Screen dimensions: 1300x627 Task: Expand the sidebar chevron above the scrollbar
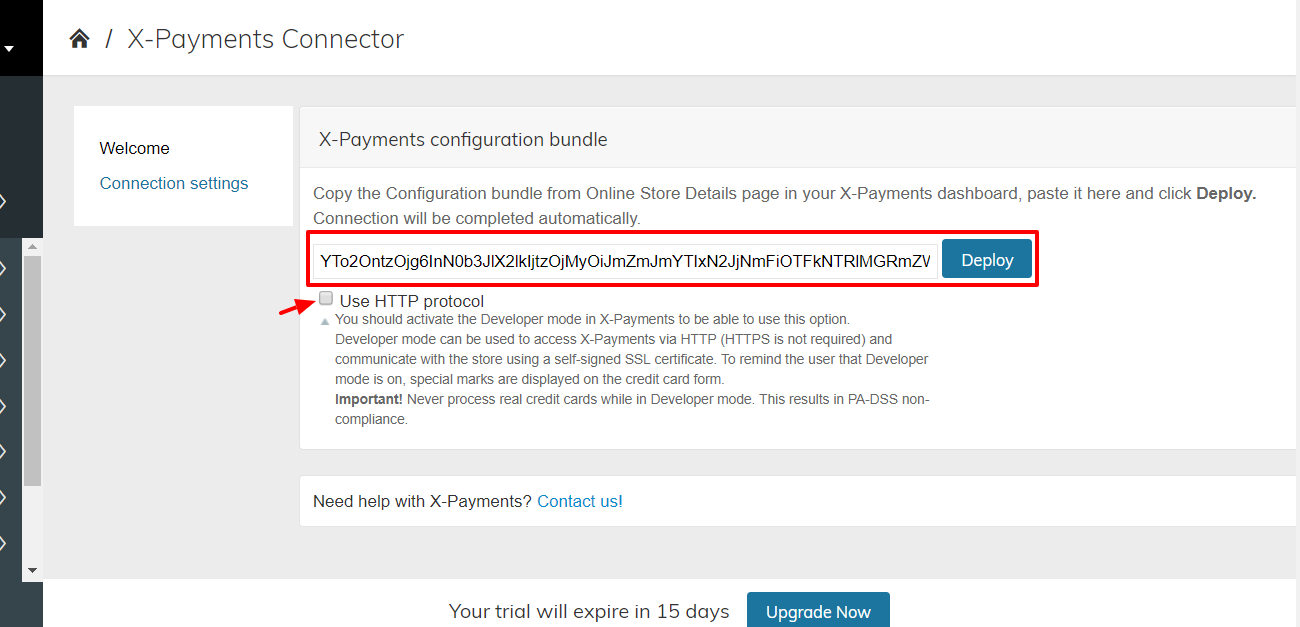click(x=4, y=201)
